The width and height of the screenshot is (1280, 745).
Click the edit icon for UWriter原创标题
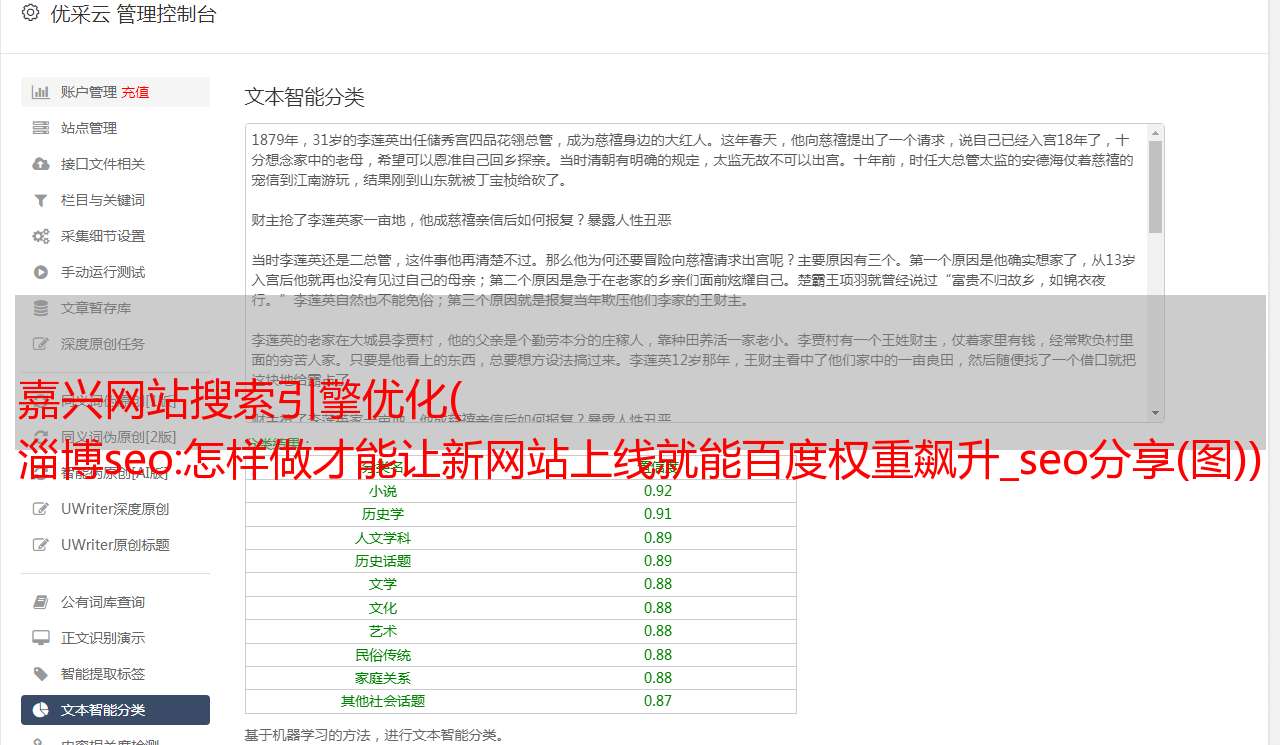point(41,545)
